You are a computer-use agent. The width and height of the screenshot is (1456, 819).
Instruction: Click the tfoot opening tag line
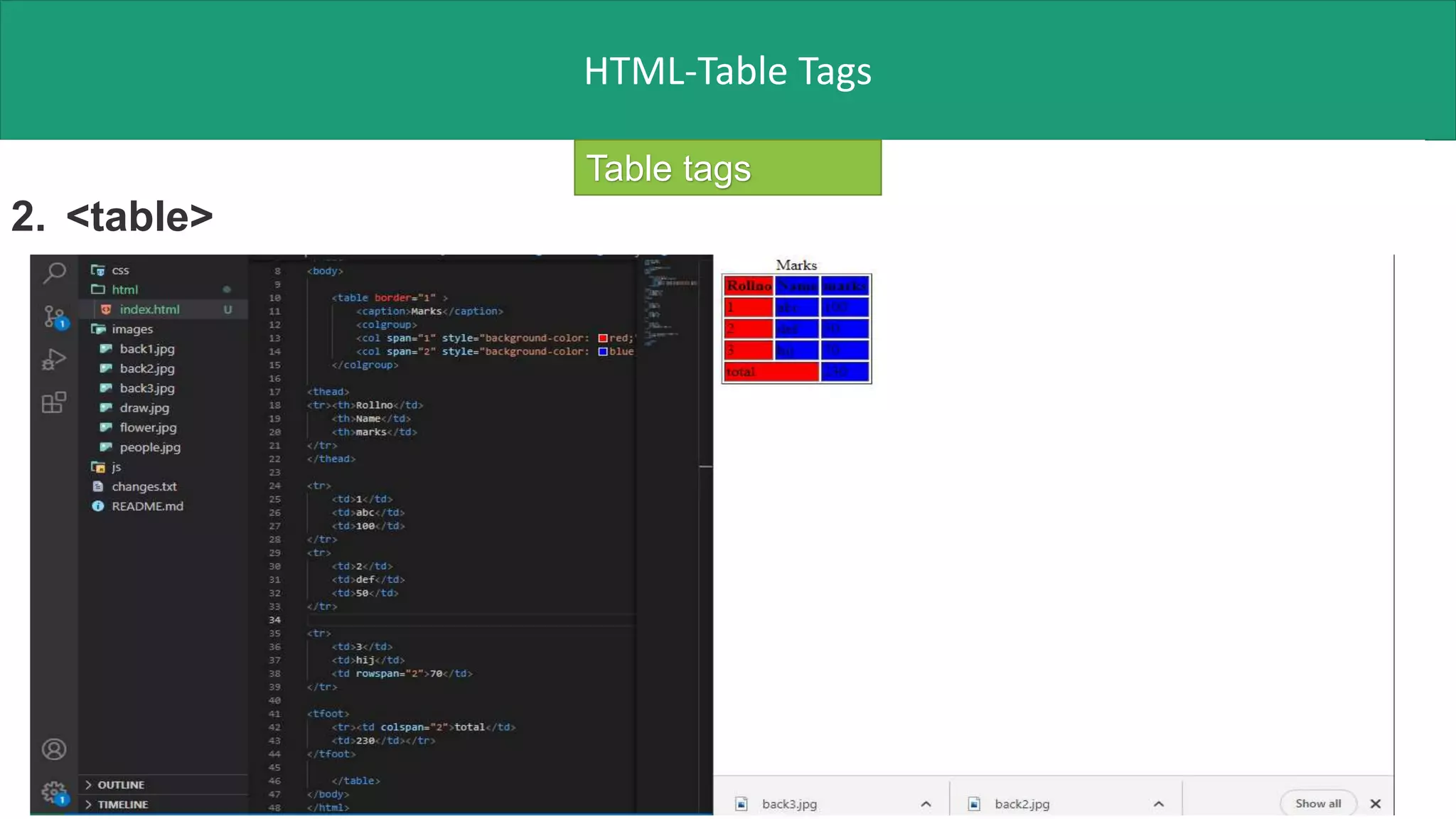tap(328, 714)
